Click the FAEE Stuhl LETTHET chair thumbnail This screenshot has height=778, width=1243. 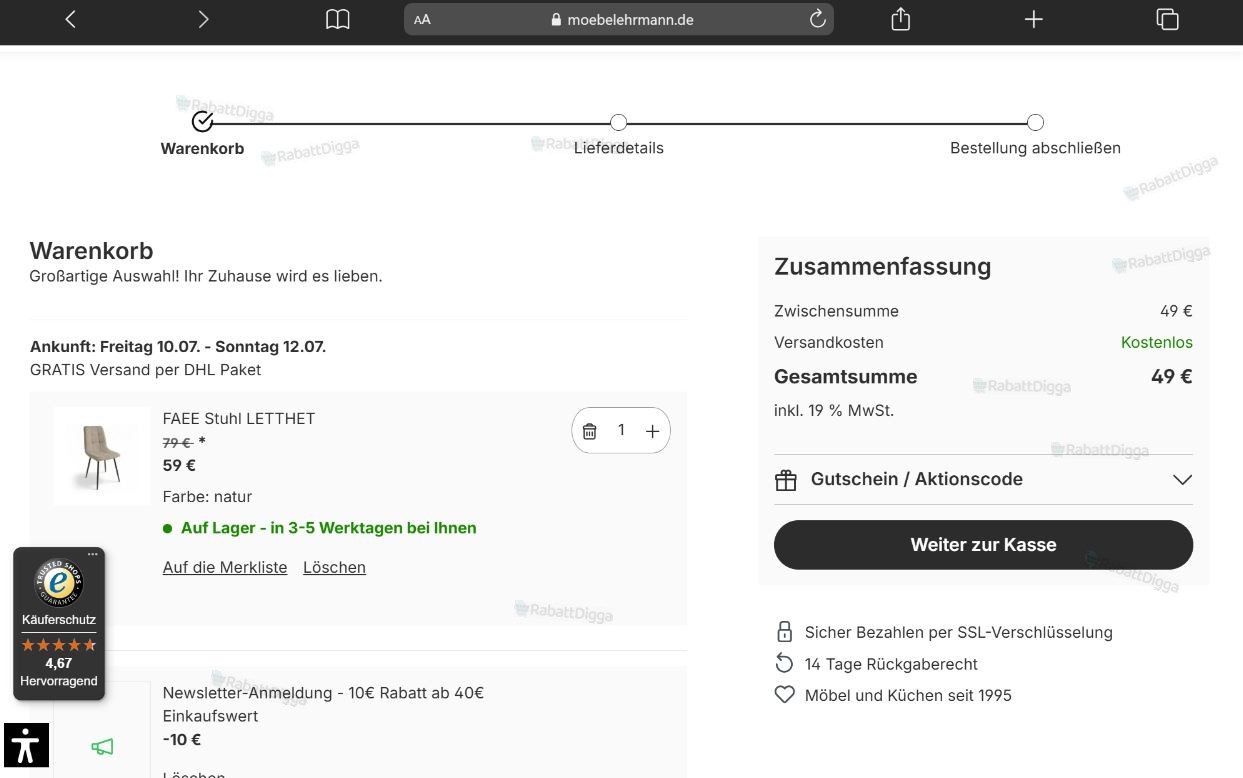pyautogui.click(x=101, y=456)
